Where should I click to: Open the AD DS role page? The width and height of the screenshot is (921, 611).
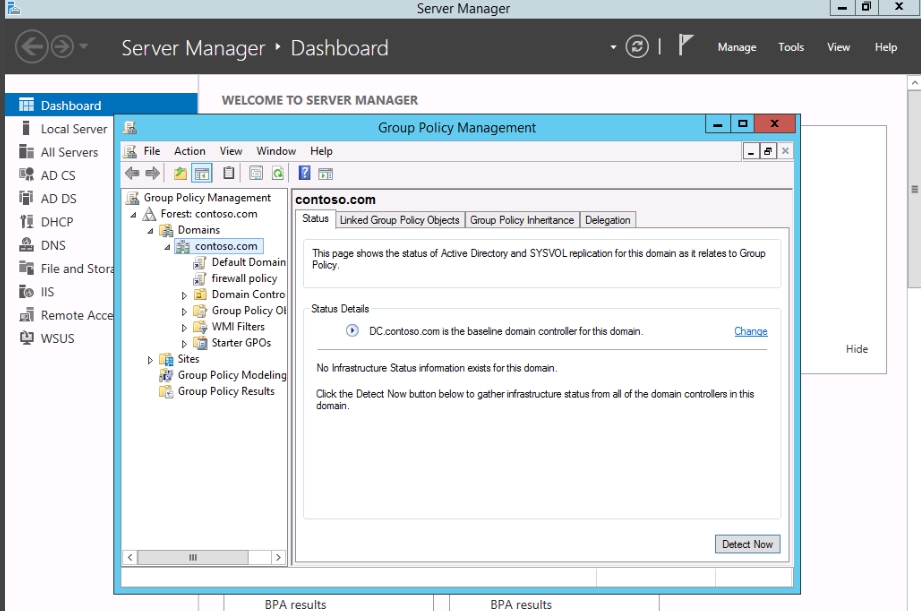59,199
